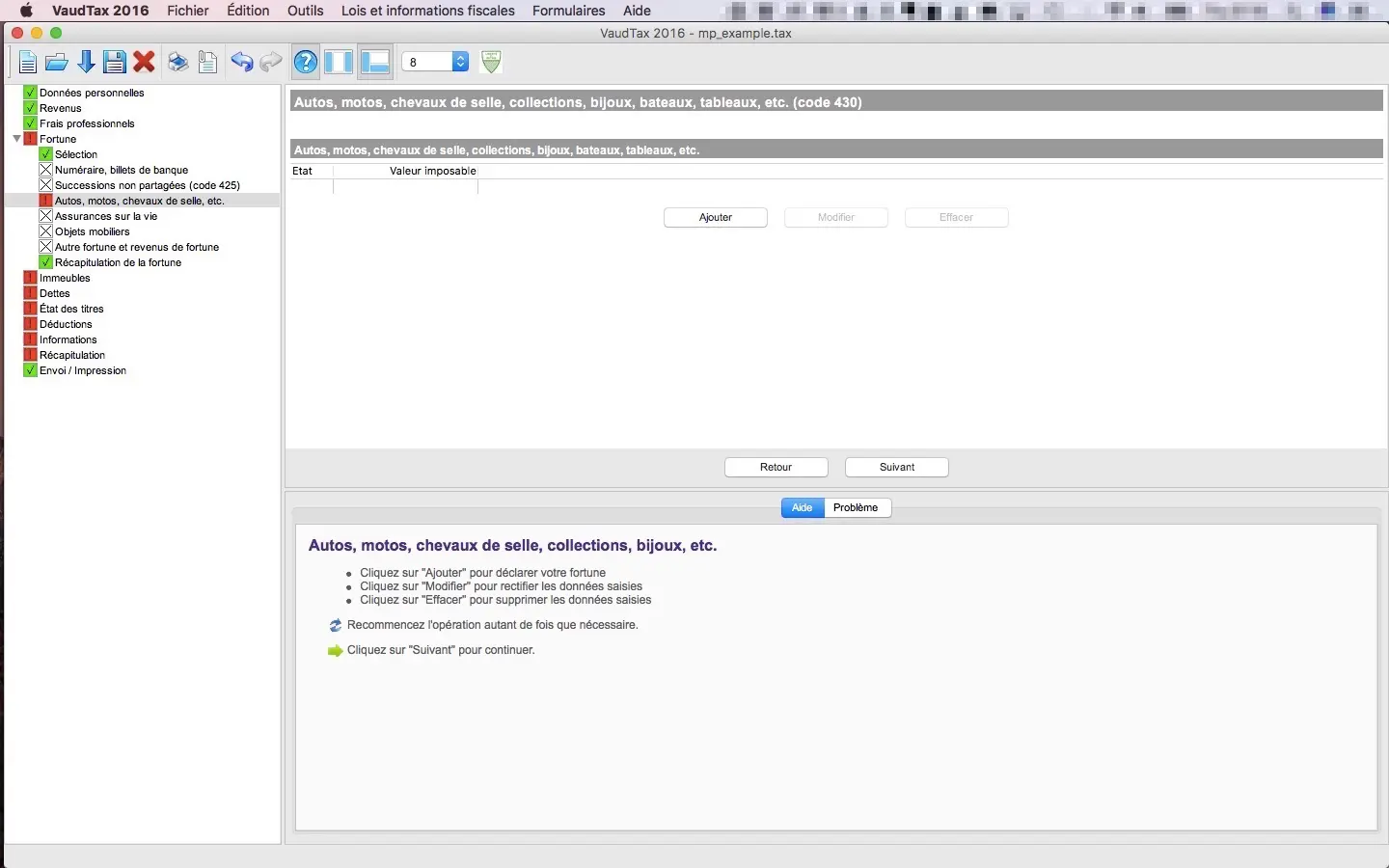
Task: Open the Formulaires menu
Action: click(x=569, y=11)
